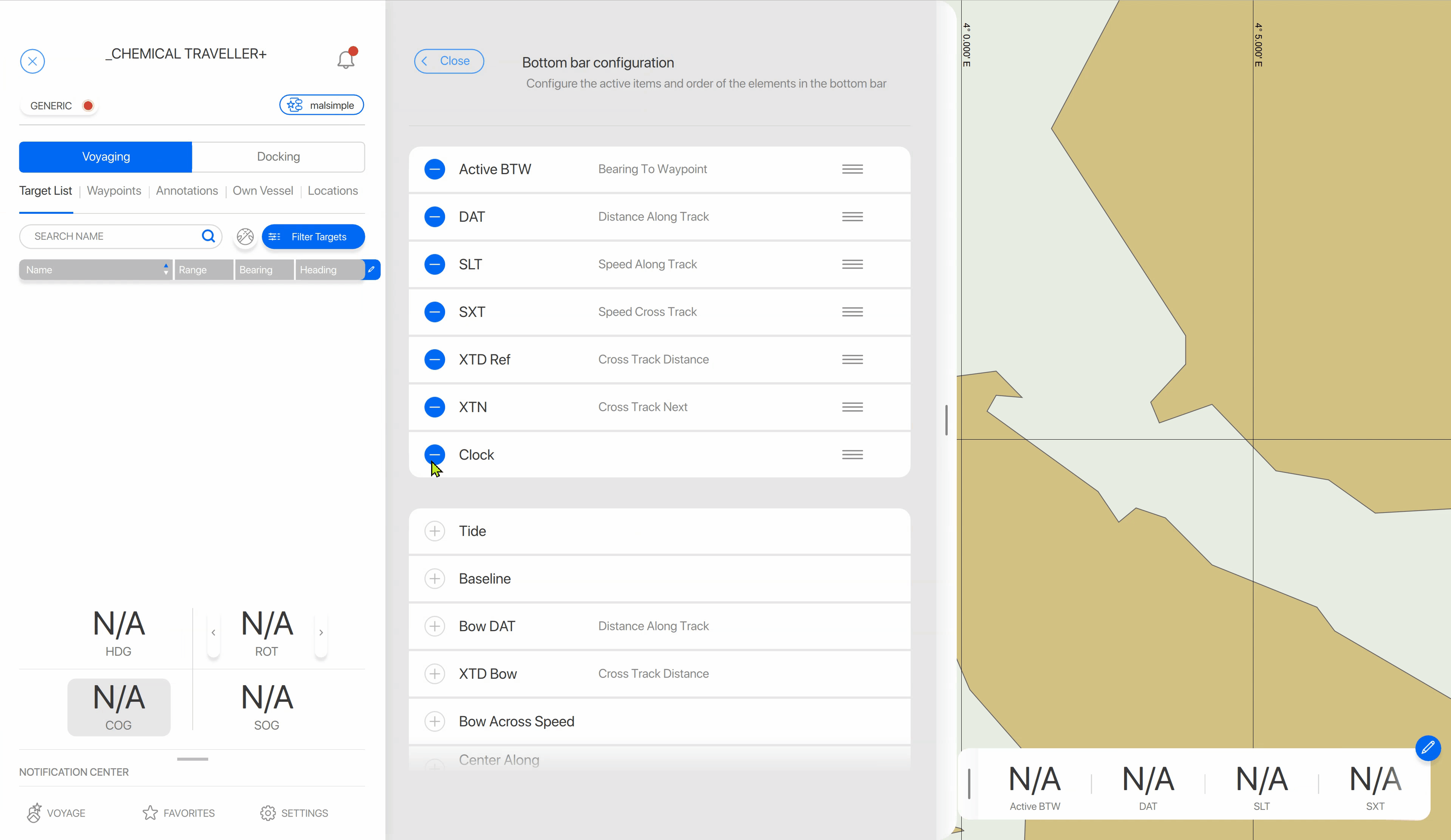Viewport: 1451px width, 840px height.
Task: Open Filter Targets
Action: [313, 236]
